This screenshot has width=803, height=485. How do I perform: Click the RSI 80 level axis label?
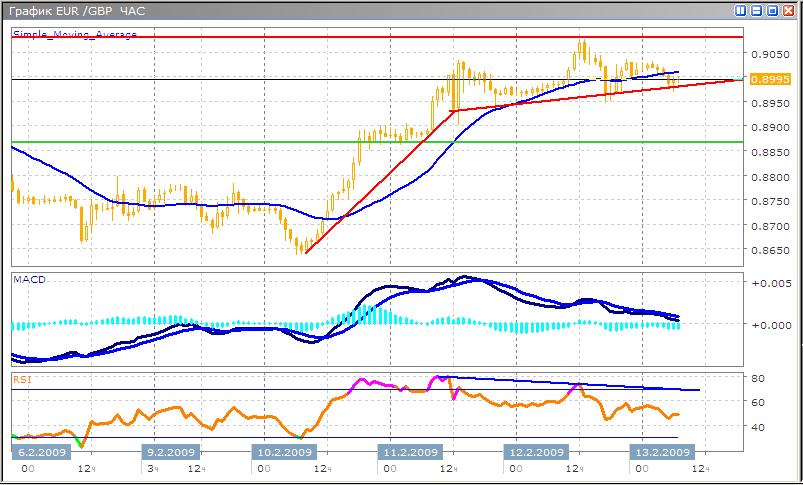tap(758, 379)
